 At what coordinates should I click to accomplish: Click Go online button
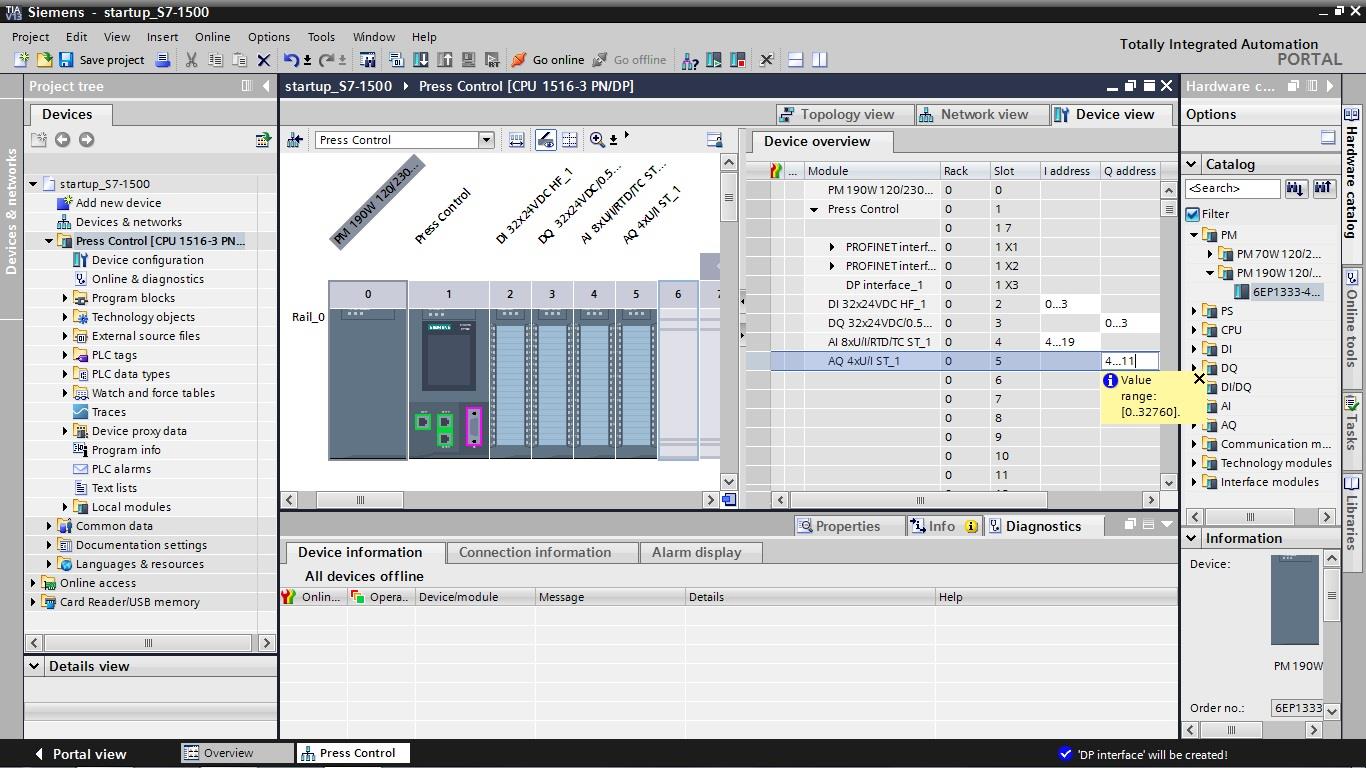(548, 60)
